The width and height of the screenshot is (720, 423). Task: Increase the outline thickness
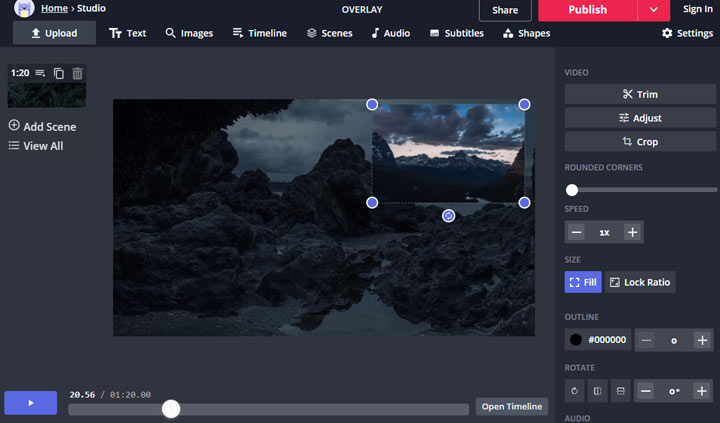tap(703, 340)
